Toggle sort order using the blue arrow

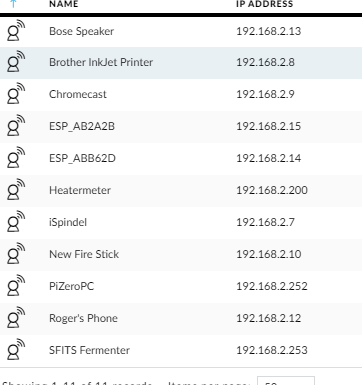coord(13,4)
